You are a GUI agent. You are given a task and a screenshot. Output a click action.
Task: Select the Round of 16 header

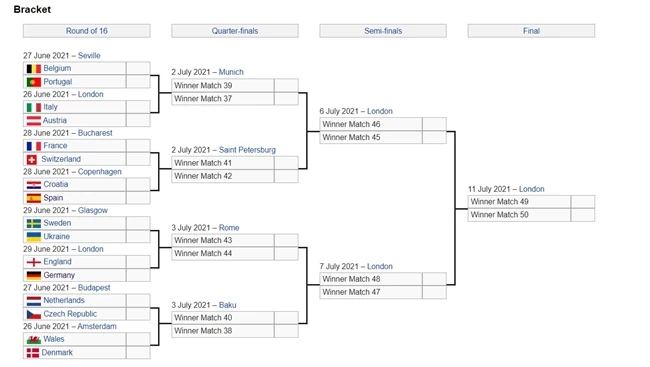[x=87, y=31]
